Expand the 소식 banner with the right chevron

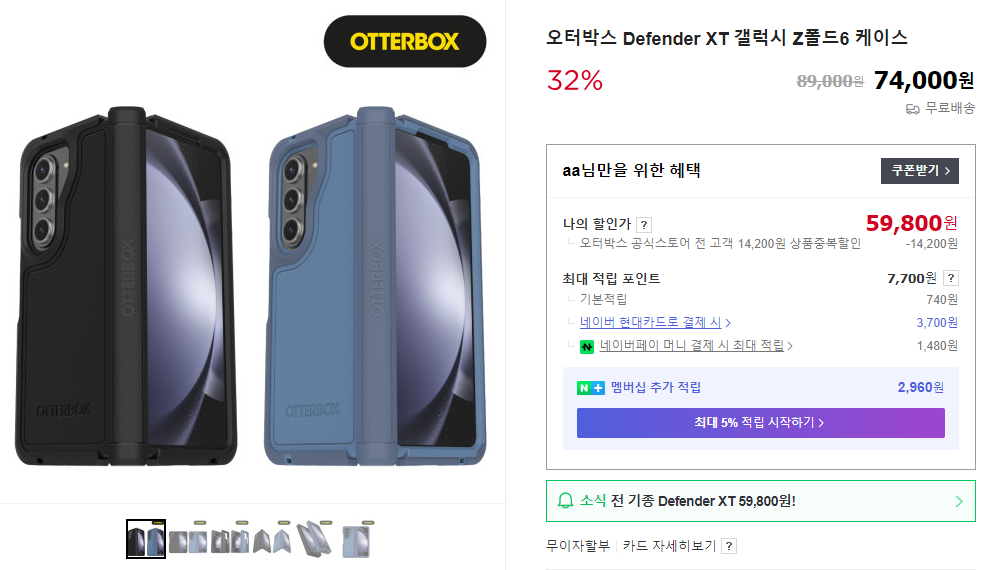point(959,501)
